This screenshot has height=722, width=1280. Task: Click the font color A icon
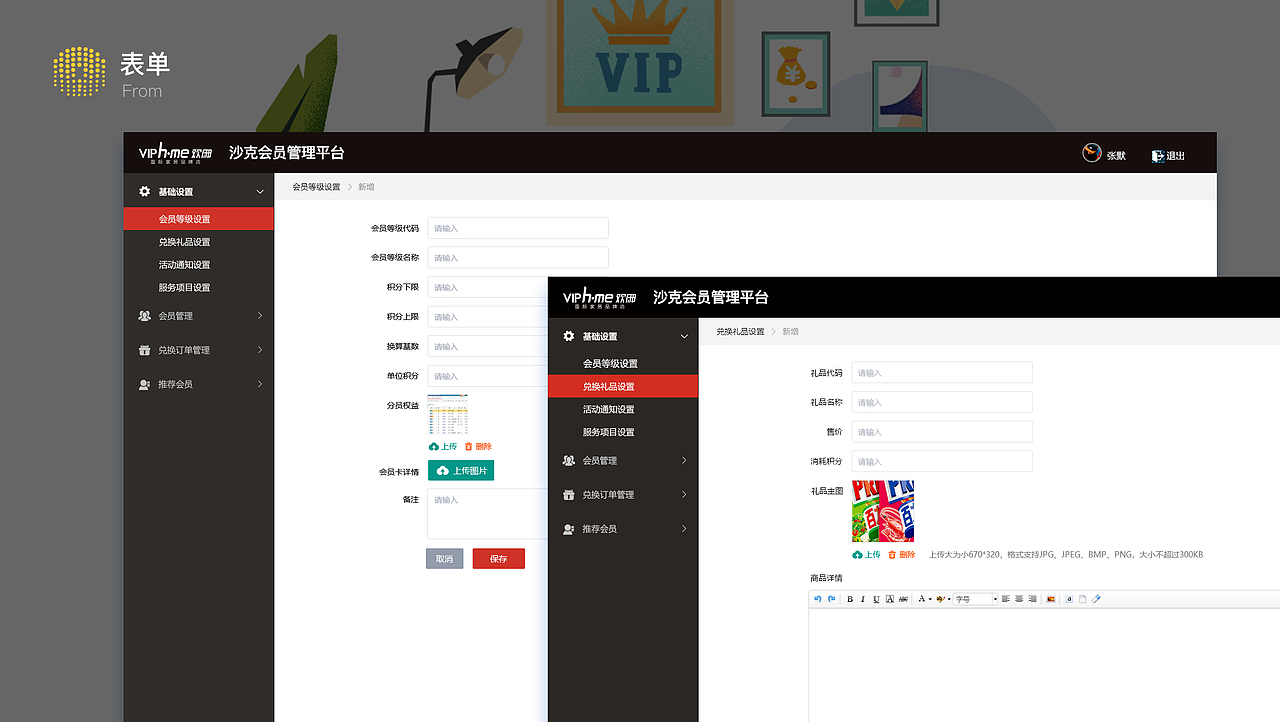click(922, 599)
